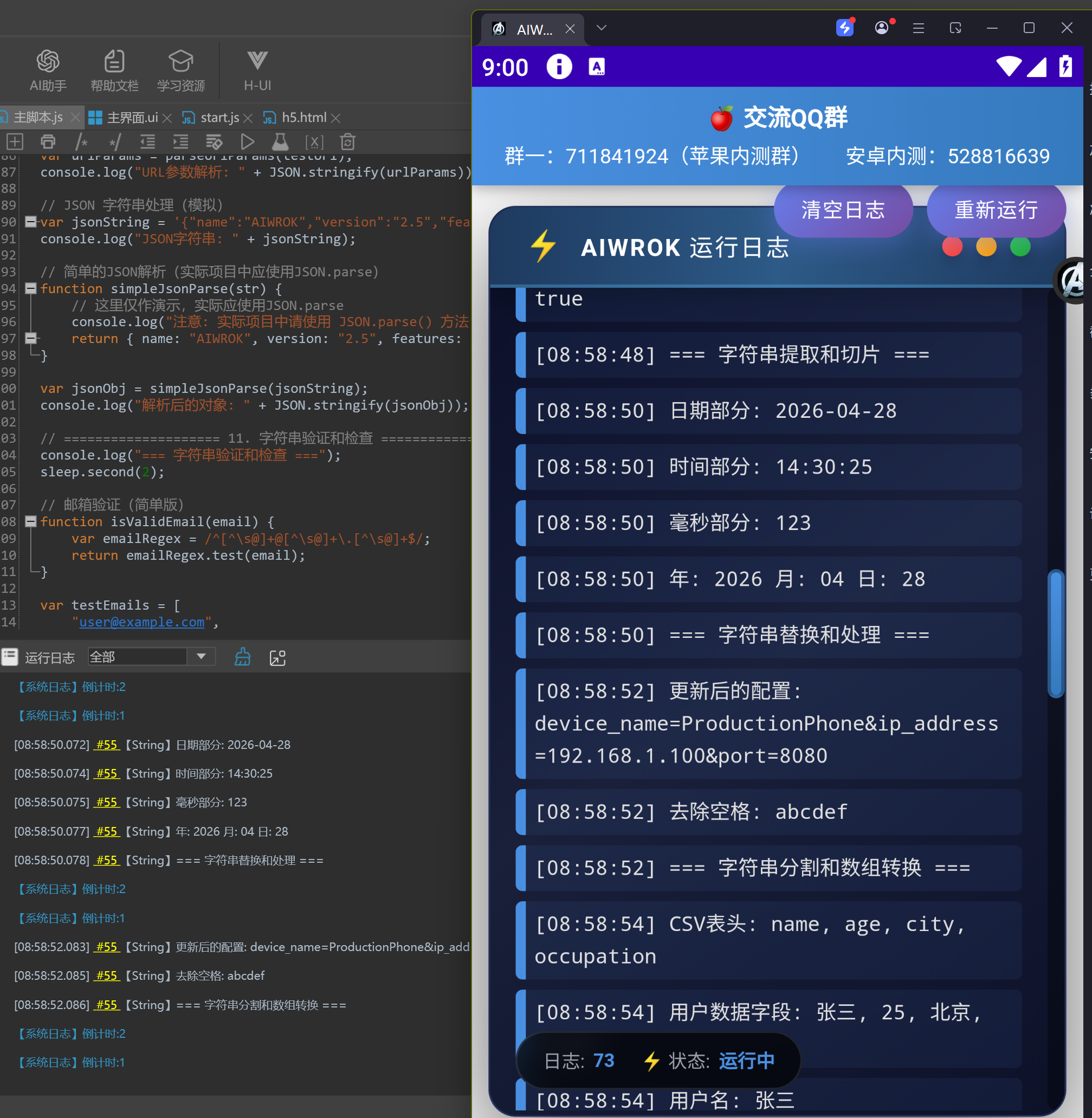Close the AIW... emulator tab
This screenshot has width=1092, height=1118.
click(570, 29)
